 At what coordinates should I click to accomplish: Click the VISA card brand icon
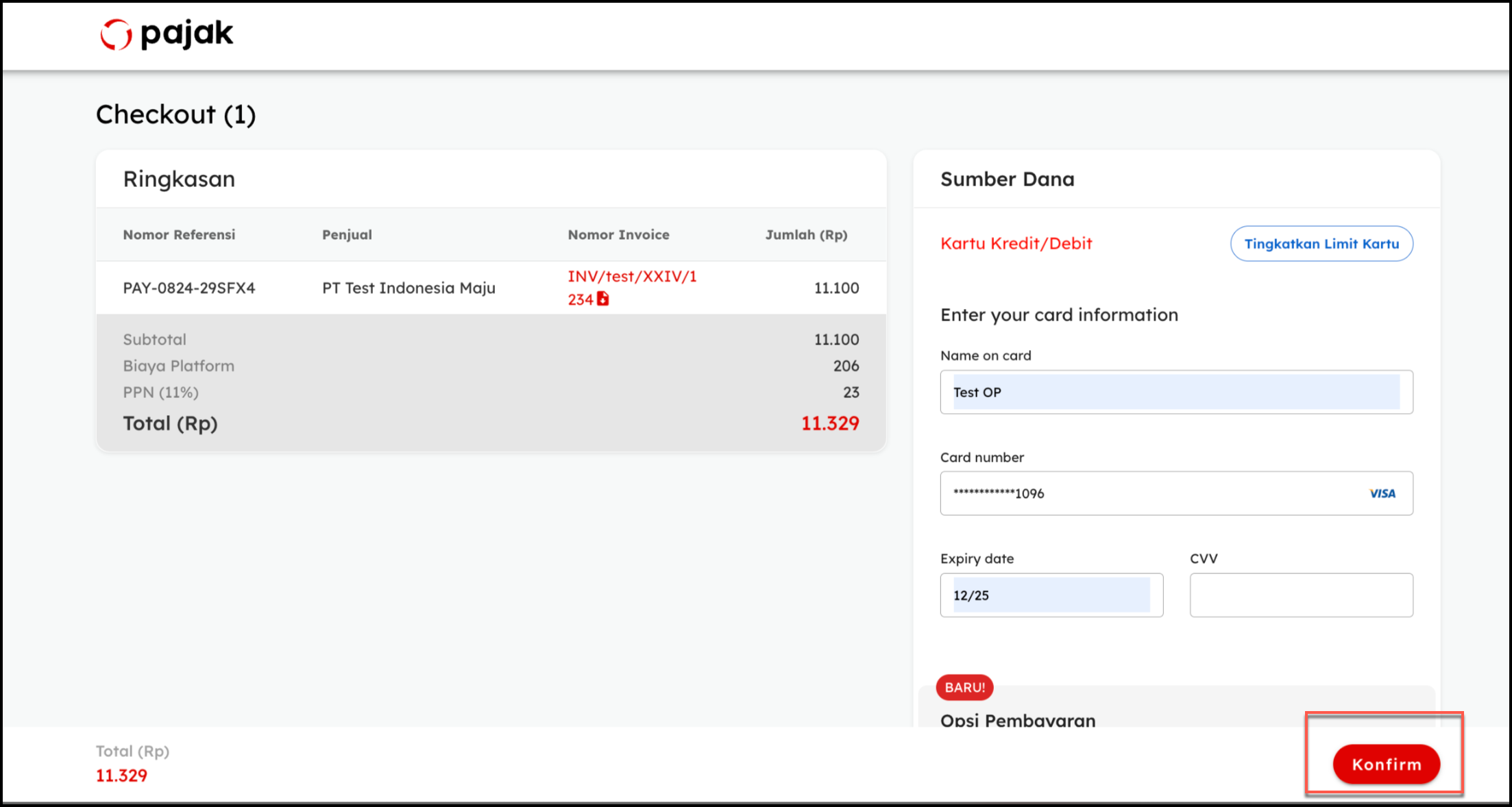1382,493
